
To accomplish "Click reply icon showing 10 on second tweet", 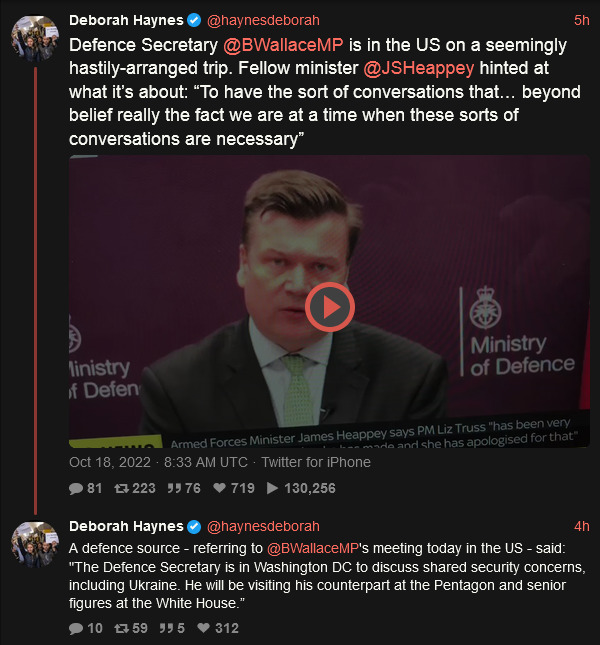I will click(76, 628).
